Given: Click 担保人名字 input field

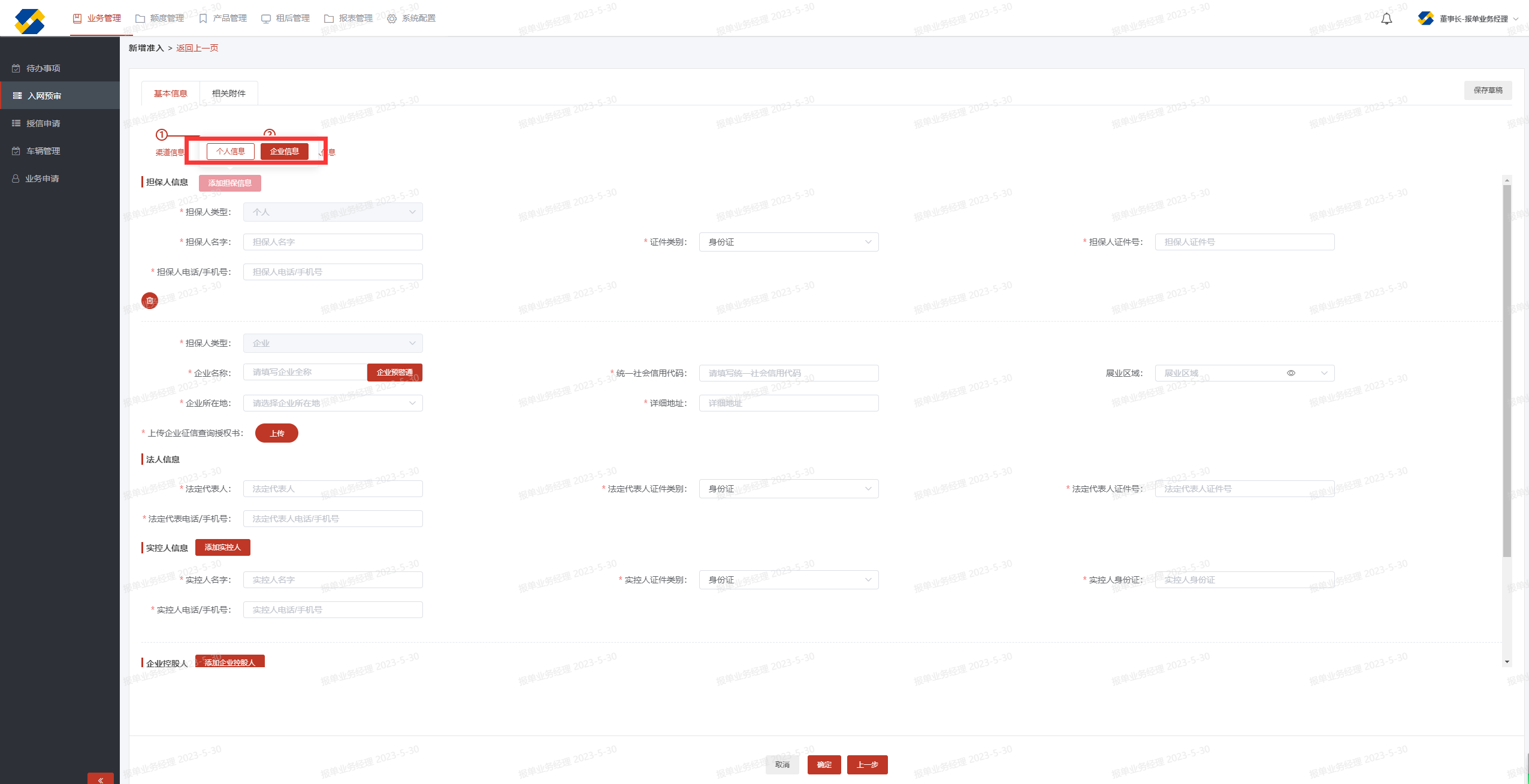Looking at the screenshot, I should click(x=333, y=242).
